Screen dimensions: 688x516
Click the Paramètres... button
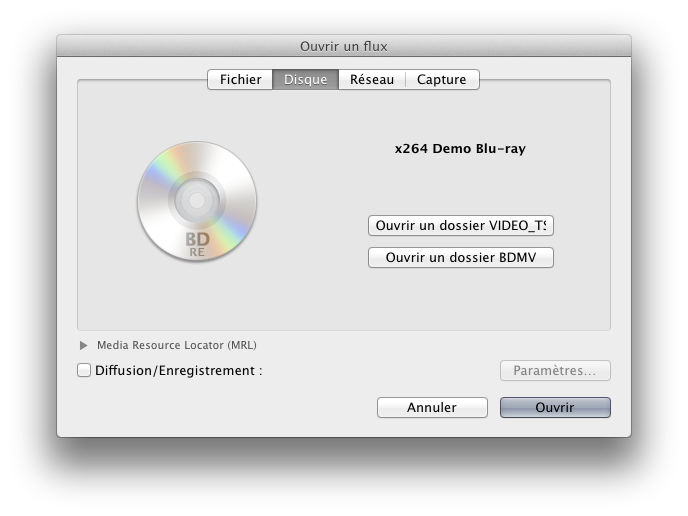pyautogui.click(x=555, y=371)
